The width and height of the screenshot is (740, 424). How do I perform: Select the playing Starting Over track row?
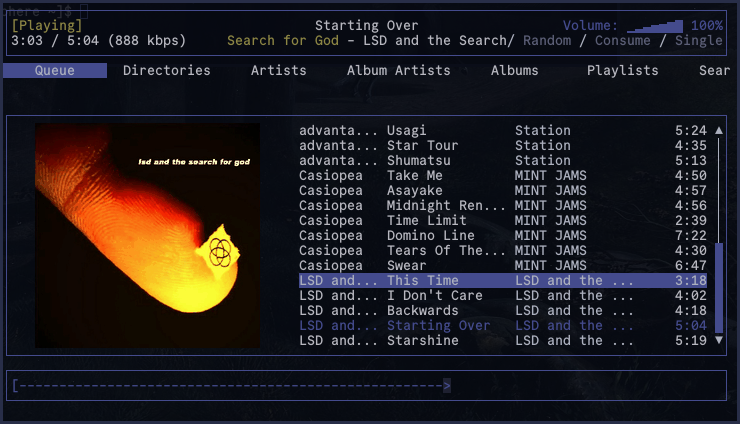(x=503, y=325)
